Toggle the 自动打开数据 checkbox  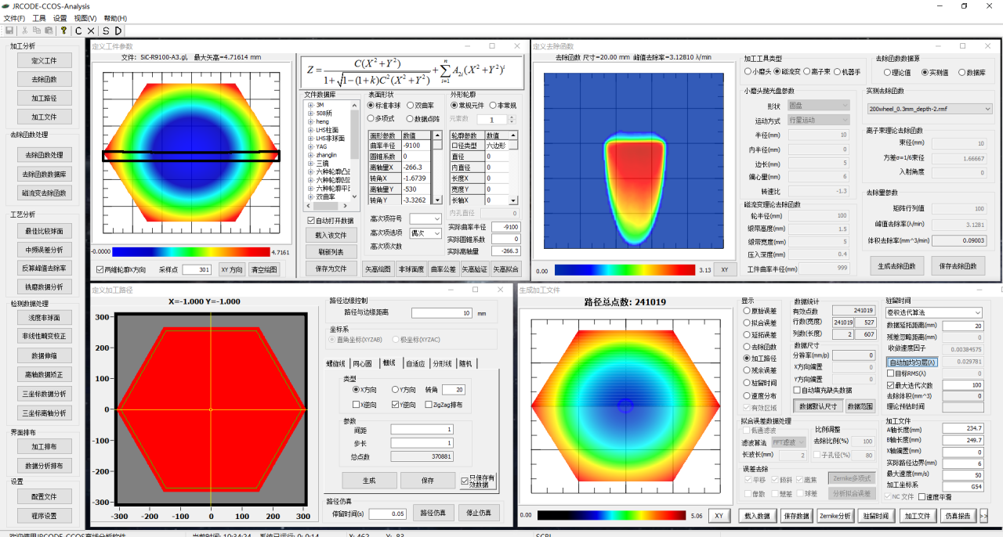(311, 220)
